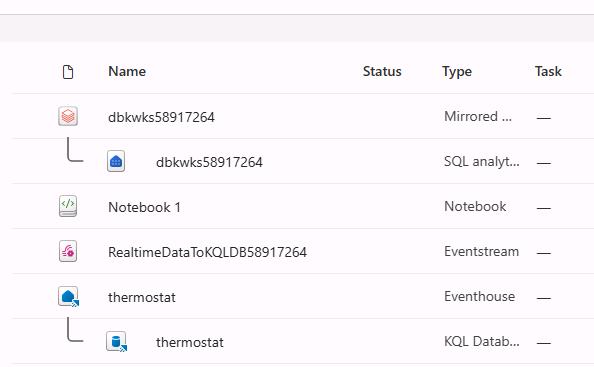Click the task dash in the Eventstream row

543,253
